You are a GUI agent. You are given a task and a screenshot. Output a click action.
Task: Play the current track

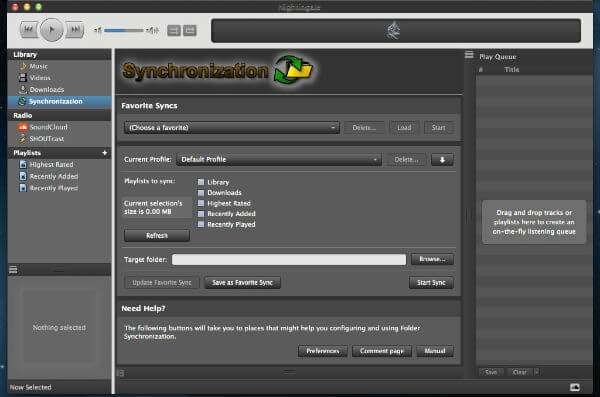(52, 29)
